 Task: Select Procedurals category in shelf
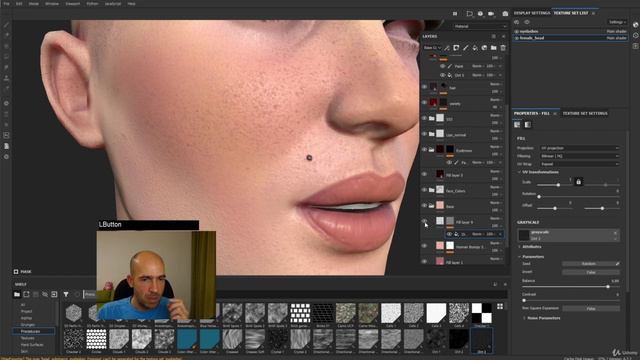tap(33, 331)
